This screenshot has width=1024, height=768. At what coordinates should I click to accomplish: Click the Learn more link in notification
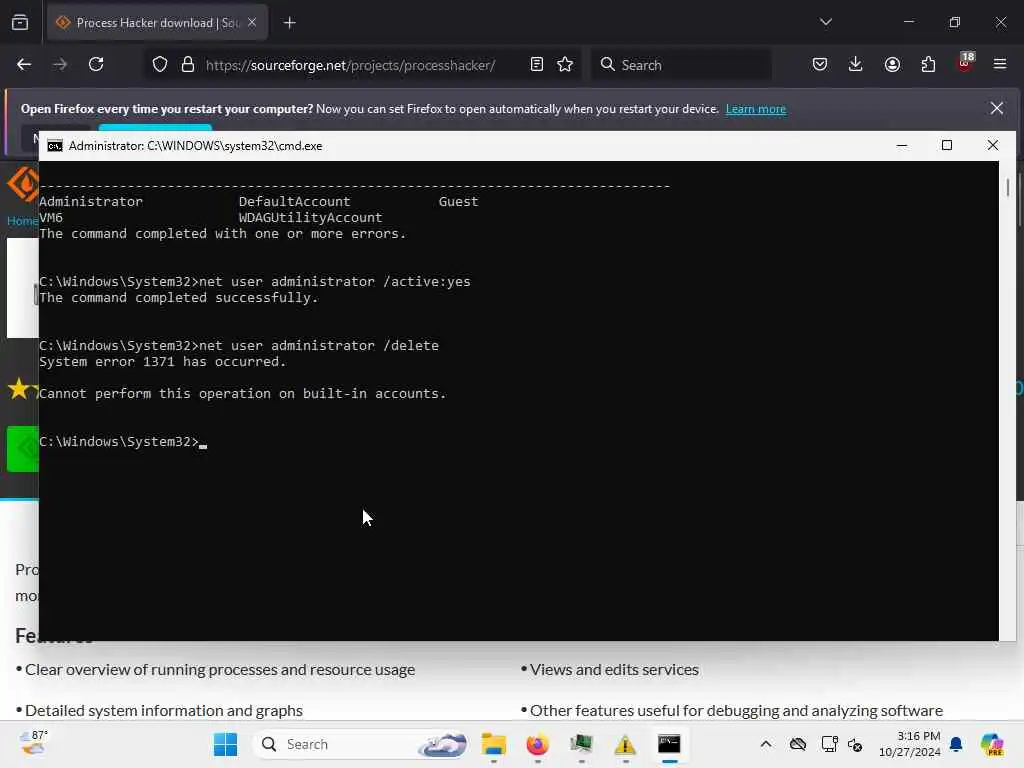tap(756, 109)
